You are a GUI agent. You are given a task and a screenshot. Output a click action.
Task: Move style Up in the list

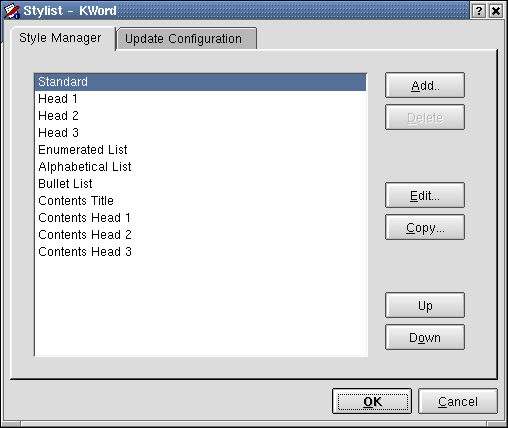(425, 305)
